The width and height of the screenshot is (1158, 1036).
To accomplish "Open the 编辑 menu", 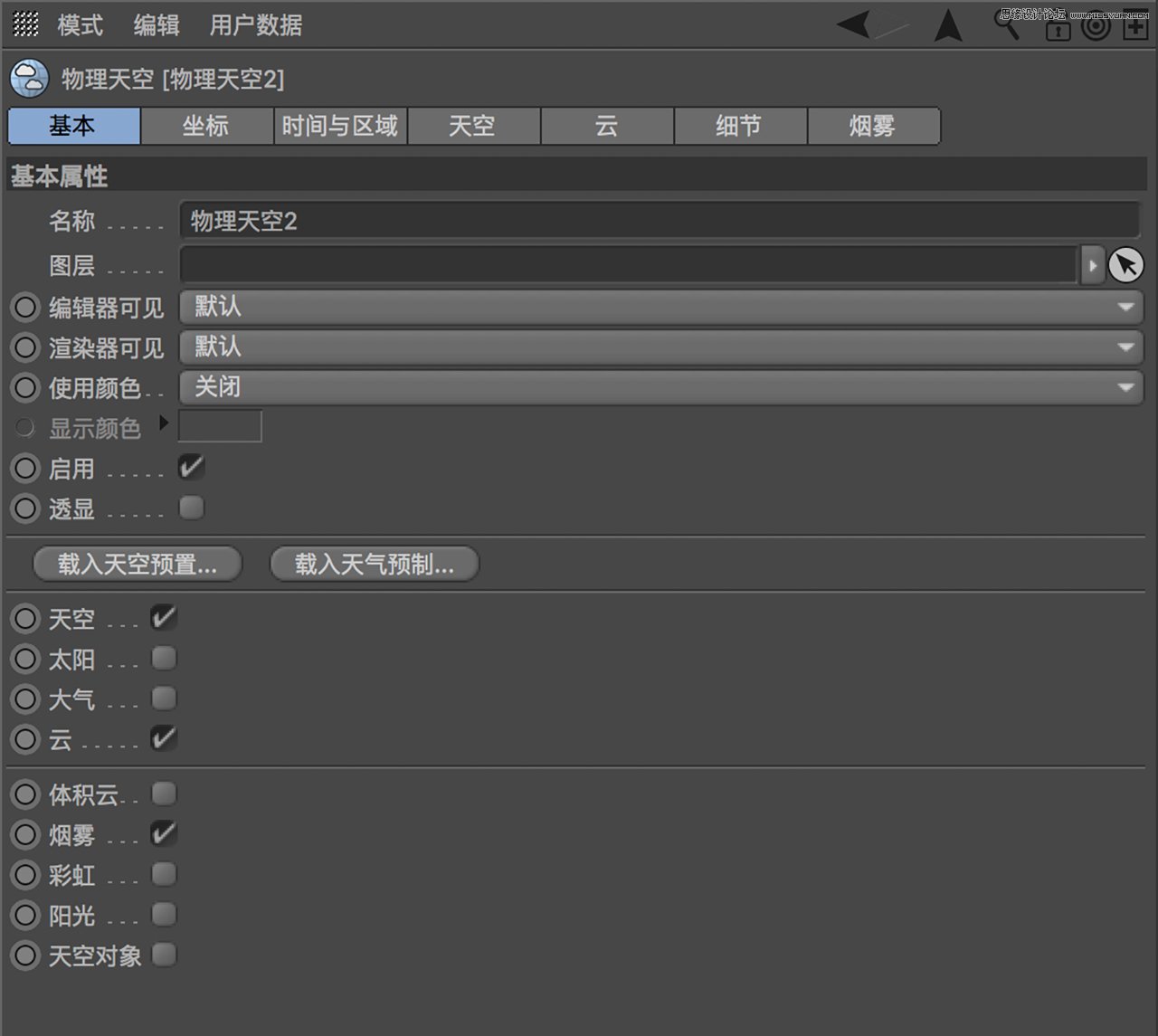I will tap(156, 26).
